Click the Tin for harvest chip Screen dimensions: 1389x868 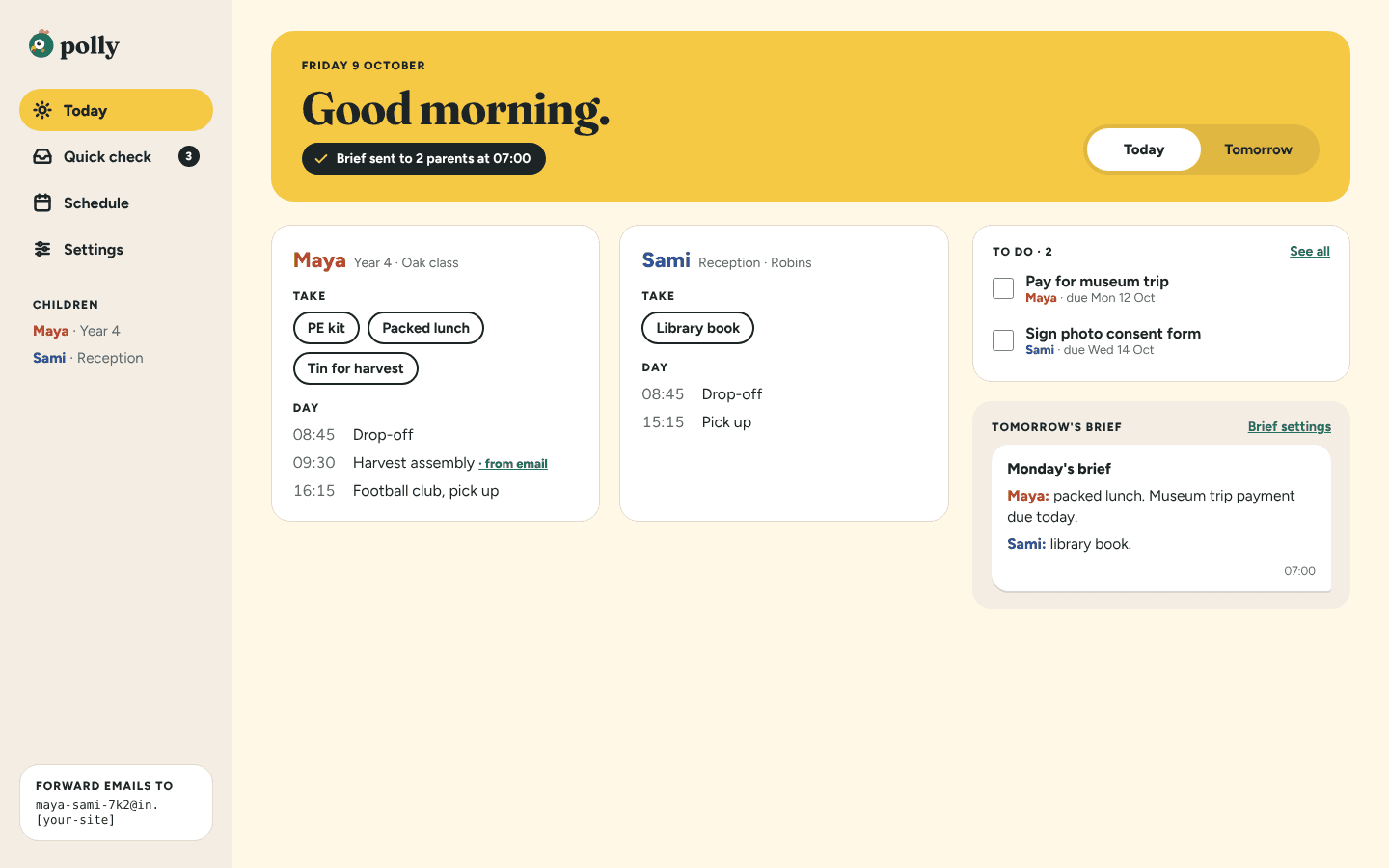[356, 368]
